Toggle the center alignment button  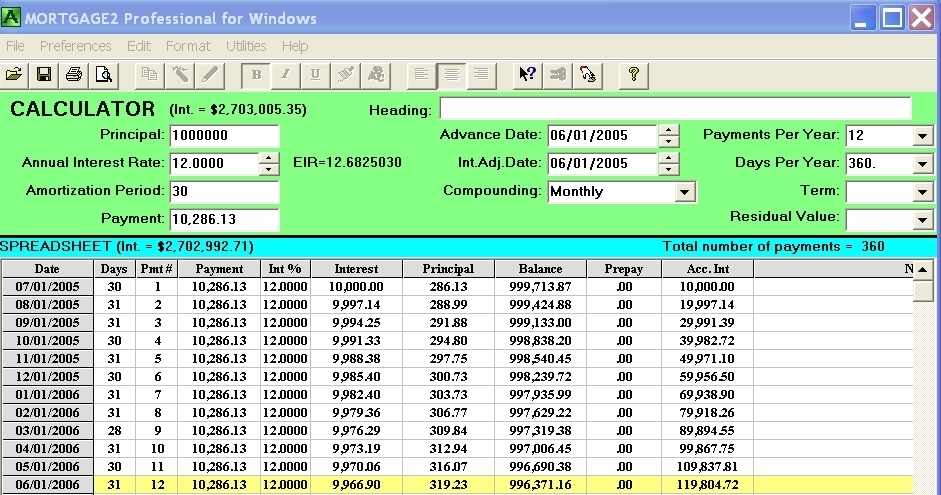tap(452, 74)
